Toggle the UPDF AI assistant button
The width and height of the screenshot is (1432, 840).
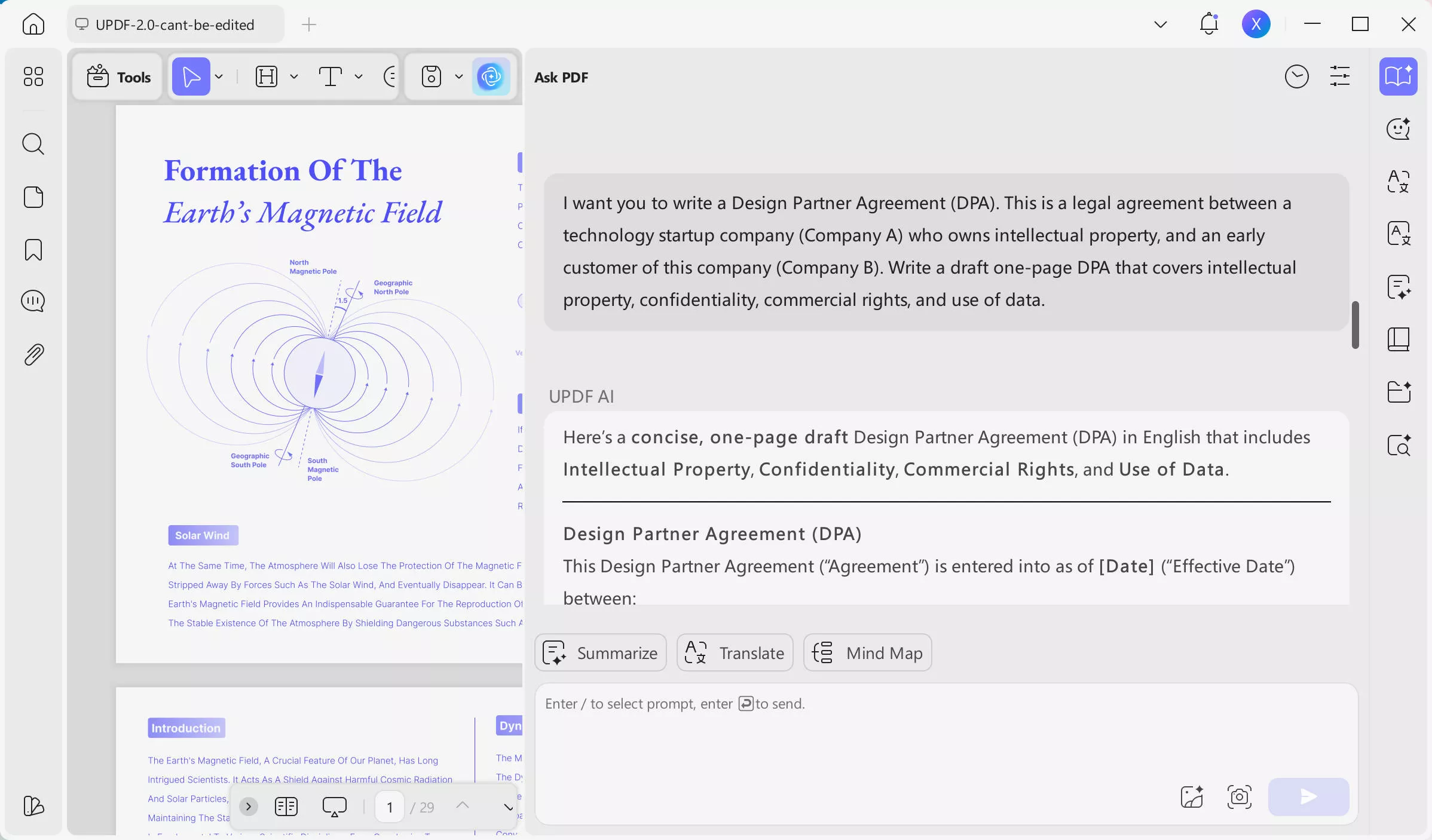(491, 76)
